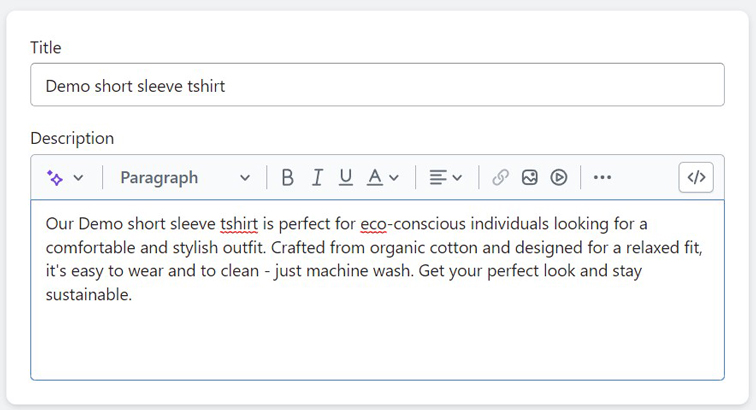Click the text alignment icon
The image size is (756, 410).
pyautogui.click(x=438, y=178)
